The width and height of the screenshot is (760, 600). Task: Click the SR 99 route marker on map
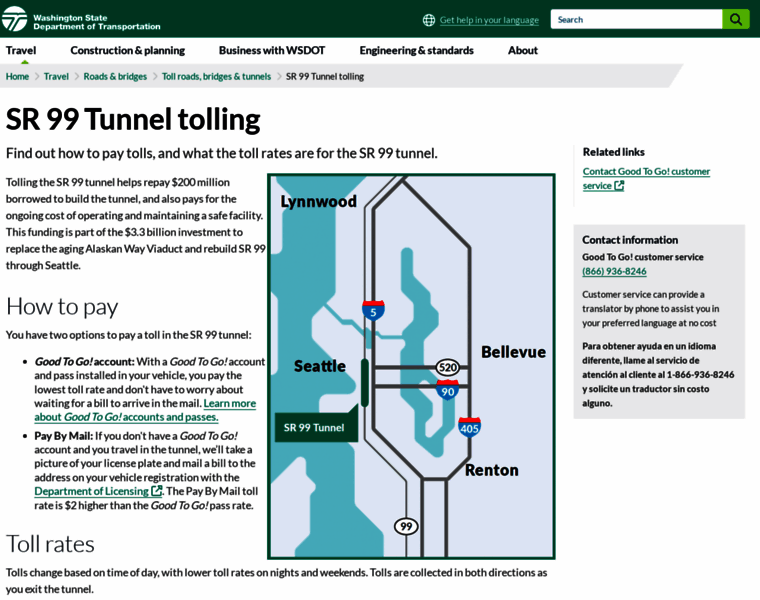(x=406, y=526)
